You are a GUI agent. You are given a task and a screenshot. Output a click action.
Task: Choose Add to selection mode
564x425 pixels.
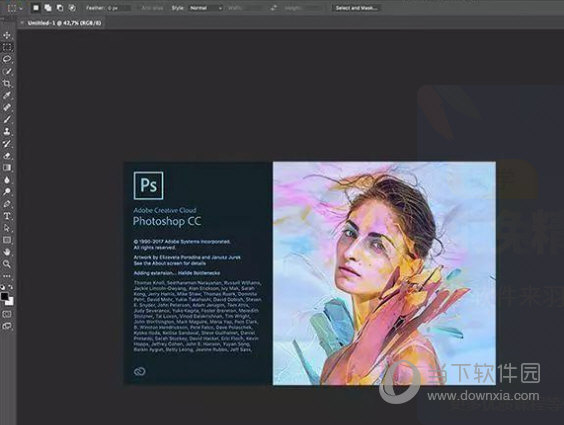click(x=48, y=8)
